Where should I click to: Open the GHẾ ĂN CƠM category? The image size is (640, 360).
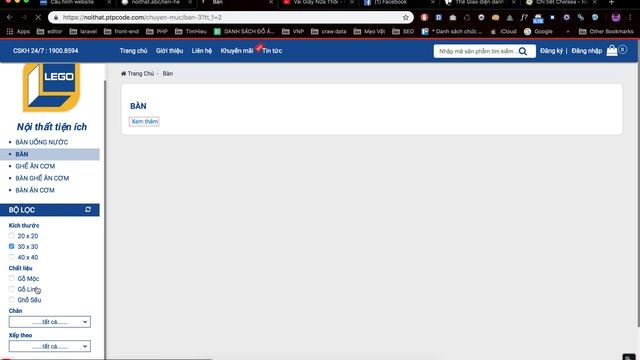[35, 166]
